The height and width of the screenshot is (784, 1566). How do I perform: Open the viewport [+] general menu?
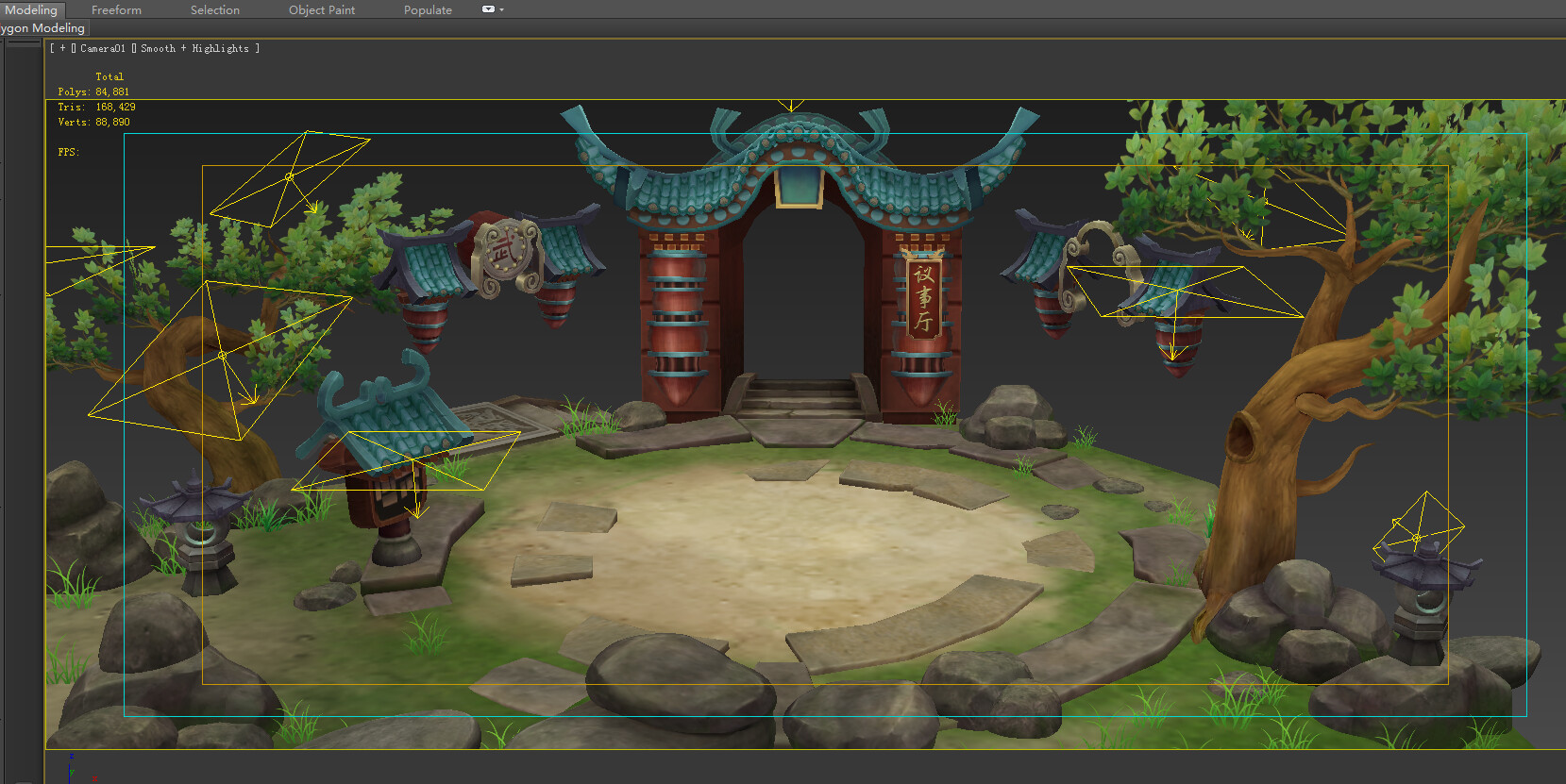tap(62, 48)
